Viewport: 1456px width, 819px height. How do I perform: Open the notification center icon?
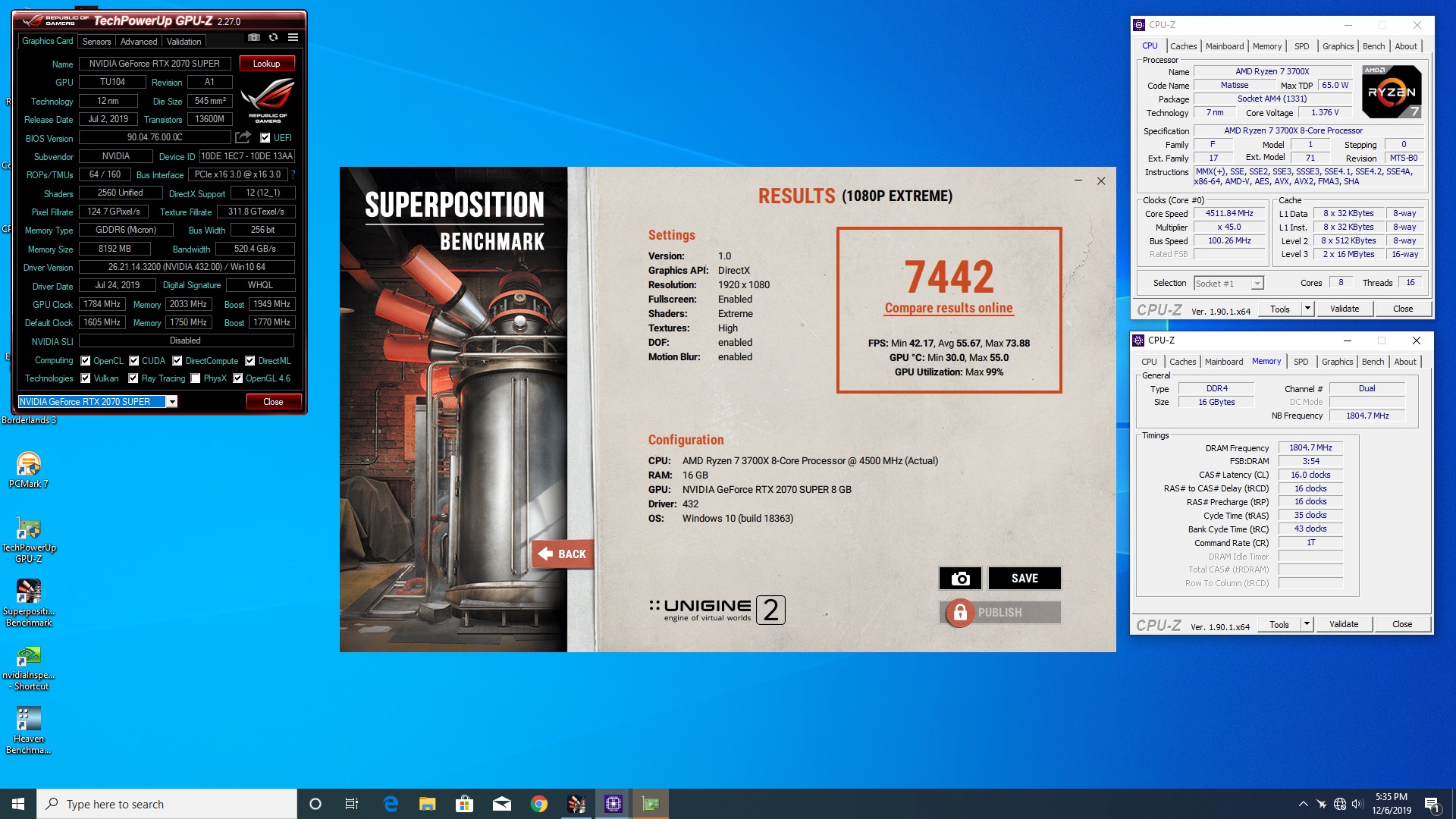click(1432, 804)
